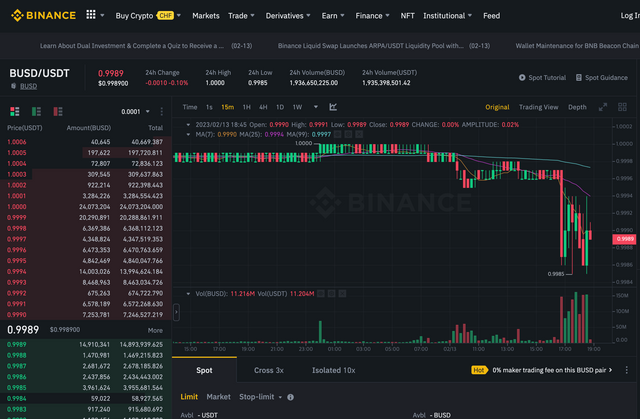Collapse the OHLC candle info row

click(x=188, y=124)
